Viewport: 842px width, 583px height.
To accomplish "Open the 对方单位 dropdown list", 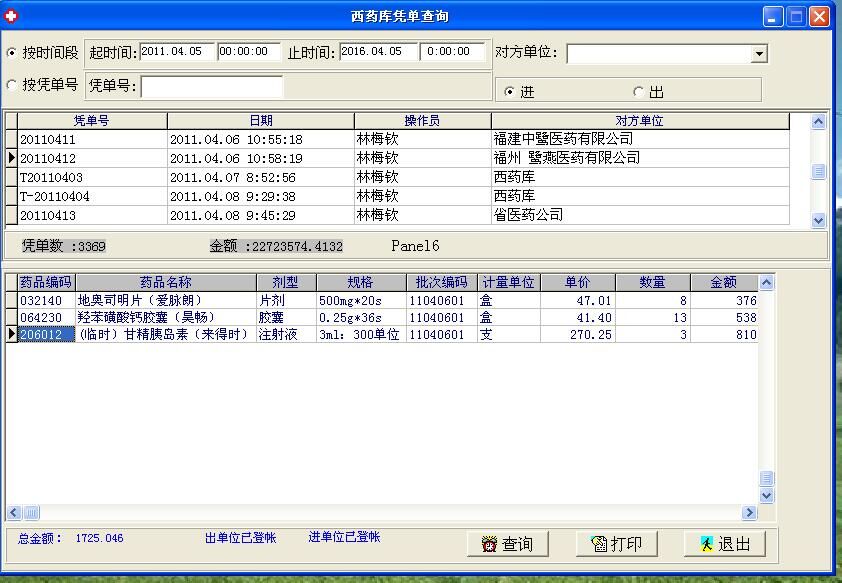I will click(759, 54).
